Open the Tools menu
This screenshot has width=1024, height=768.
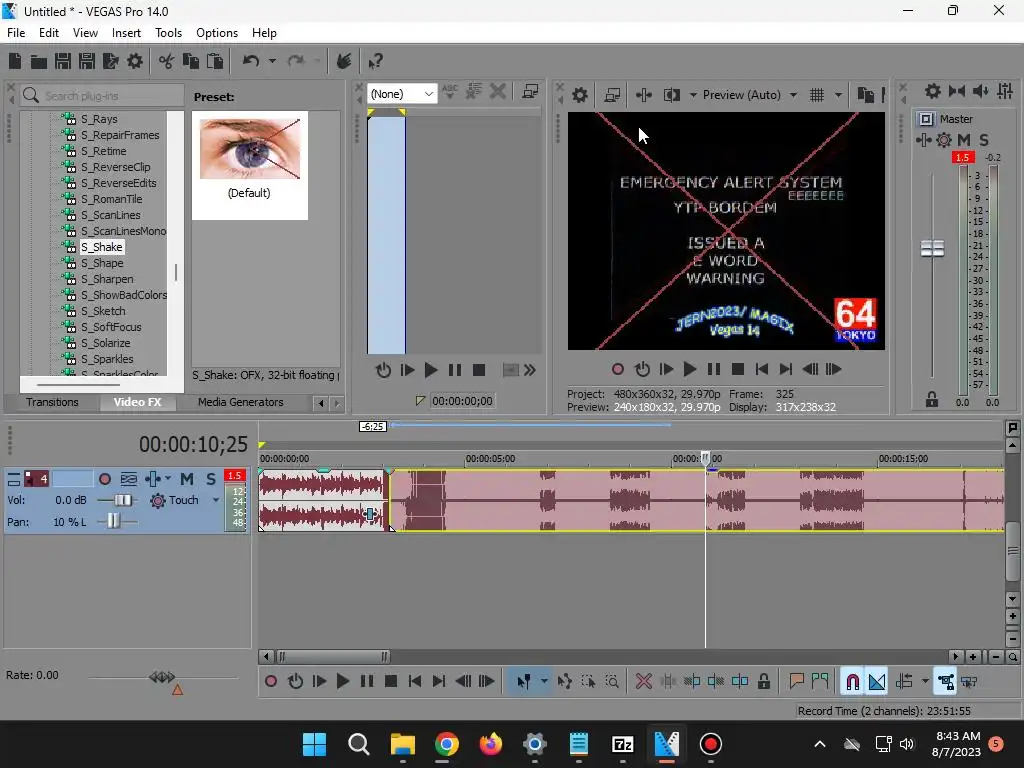pos(168,33)
